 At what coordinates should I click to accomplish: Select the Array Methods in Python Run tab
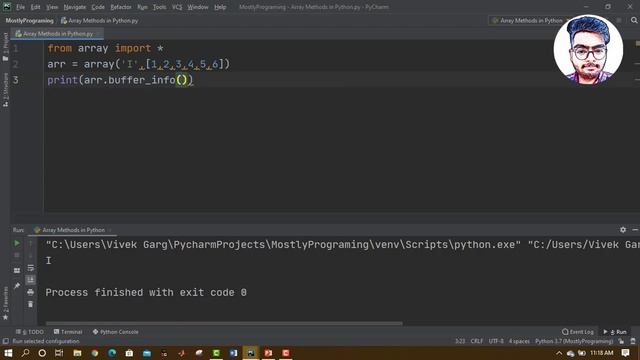73,230
